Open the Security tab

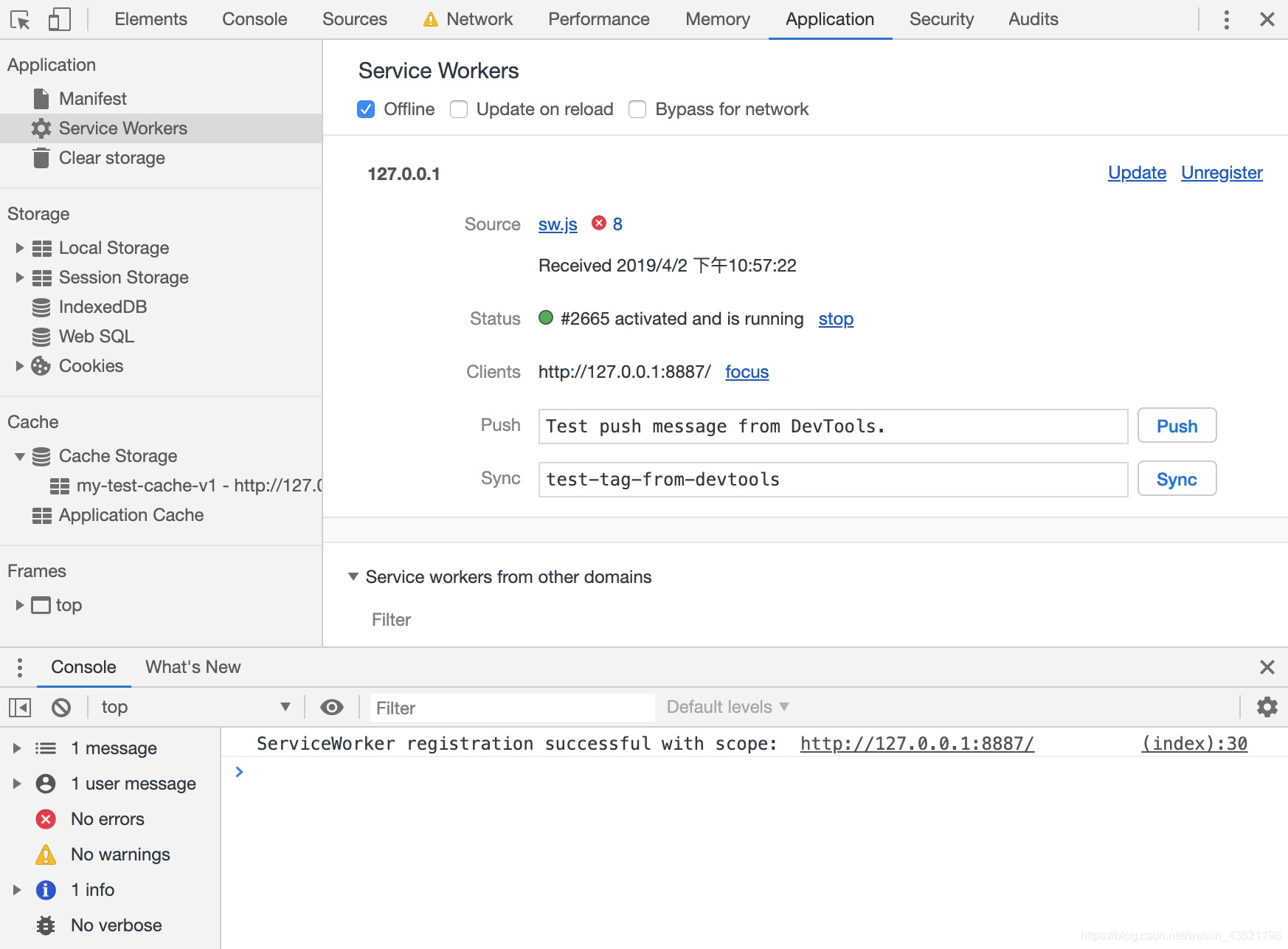click(x=941, y=19)
